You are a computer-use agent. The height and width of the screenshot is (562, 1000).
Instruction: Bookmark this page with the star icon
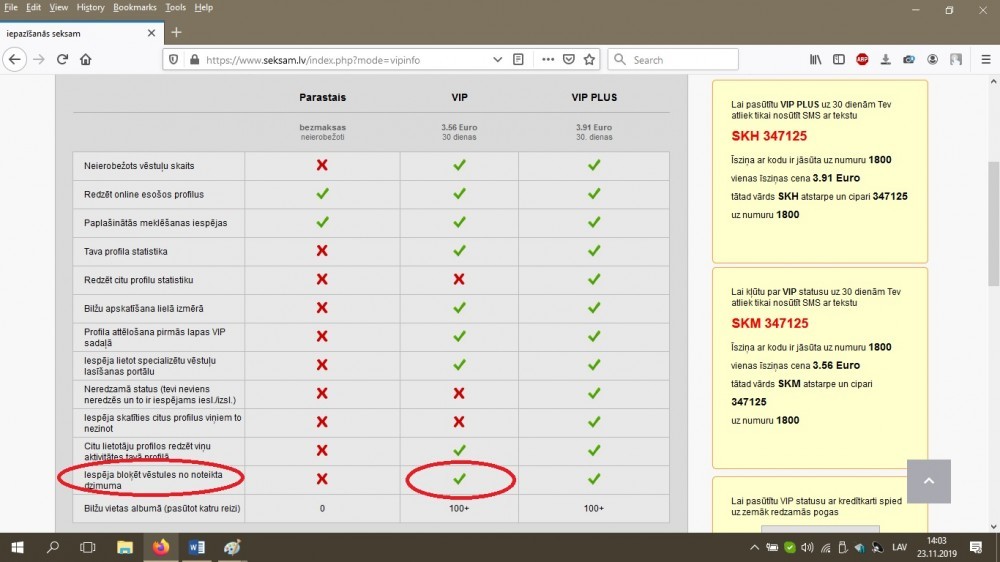point(590,59)
